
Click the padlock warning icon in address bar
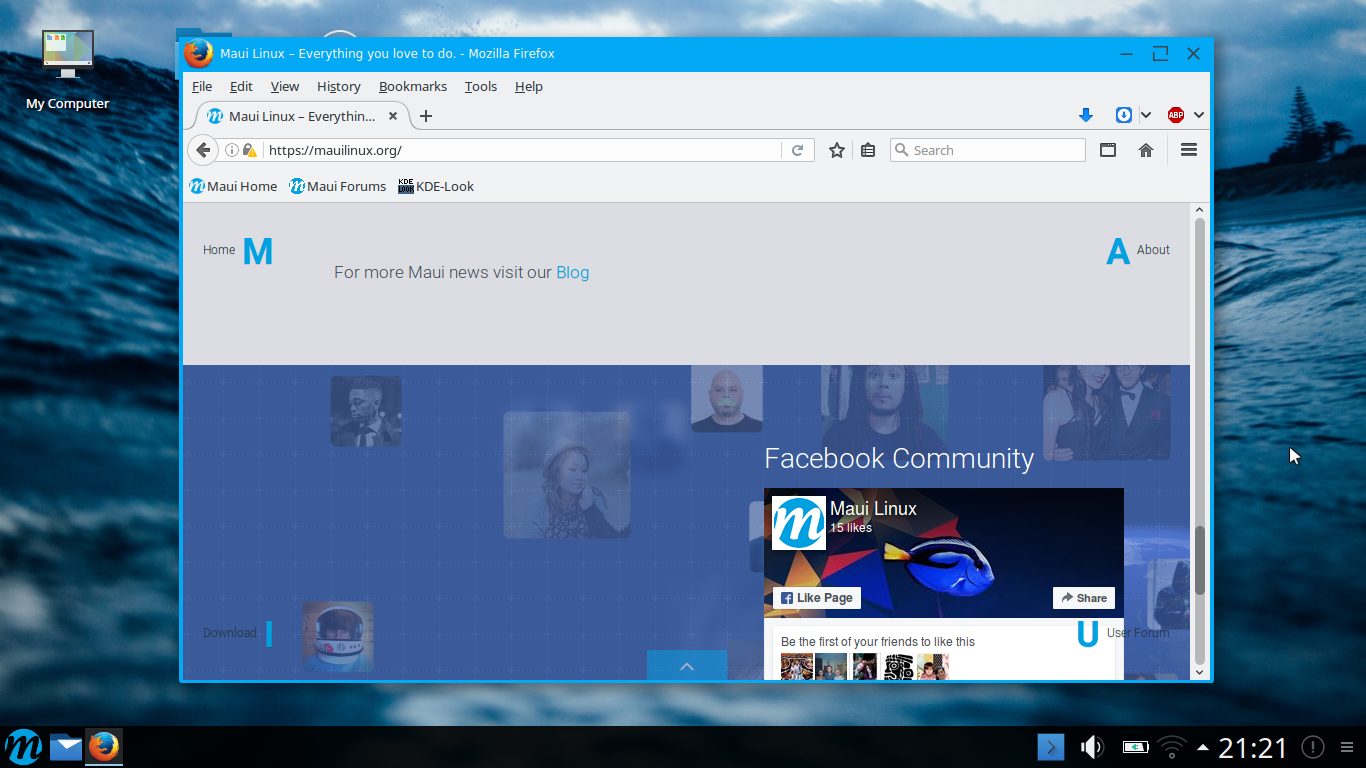point(249,150)
